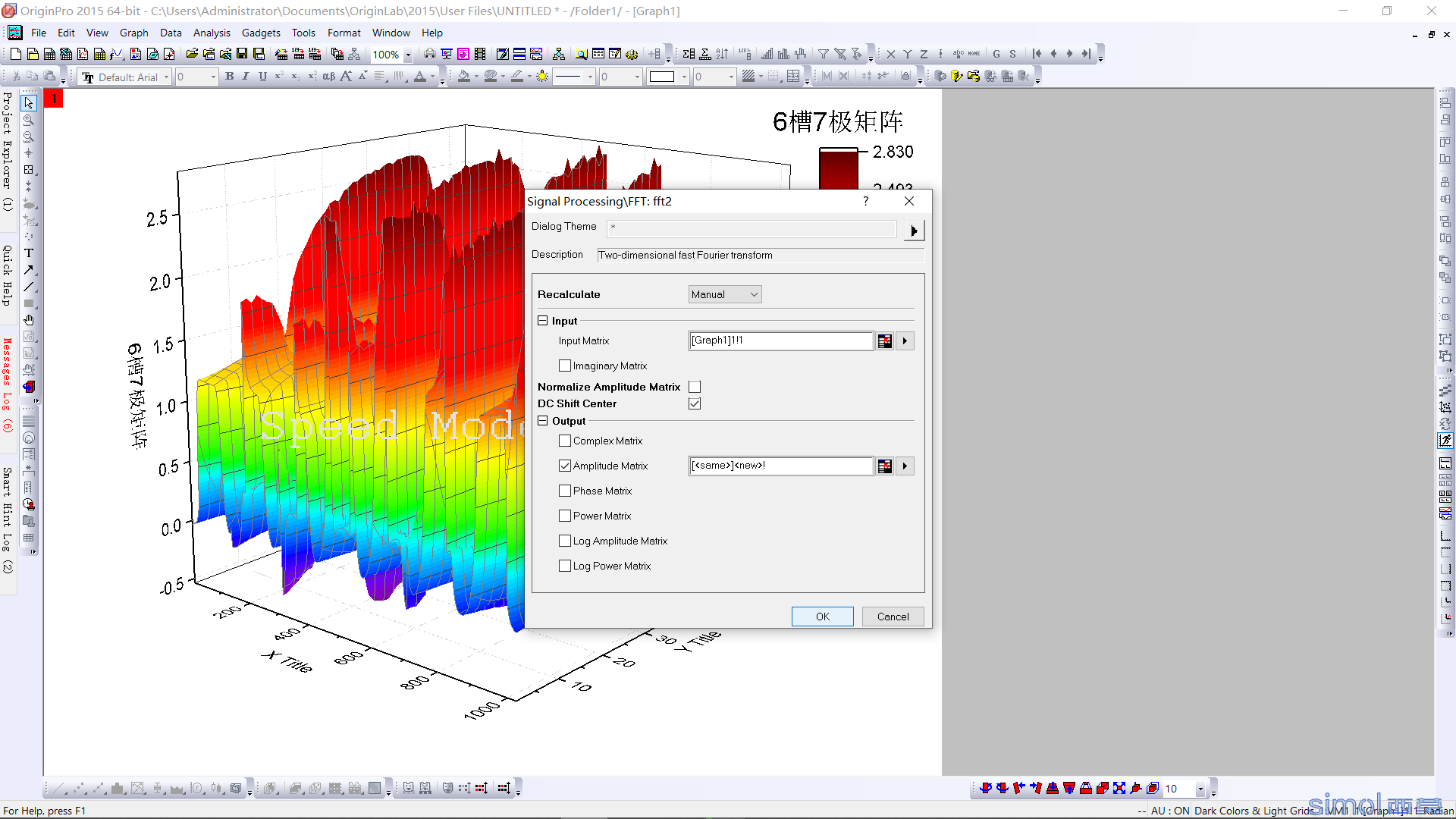Toggle Bold text formatting
Screen dimensions: 1456x819
(x=230, y=77)
